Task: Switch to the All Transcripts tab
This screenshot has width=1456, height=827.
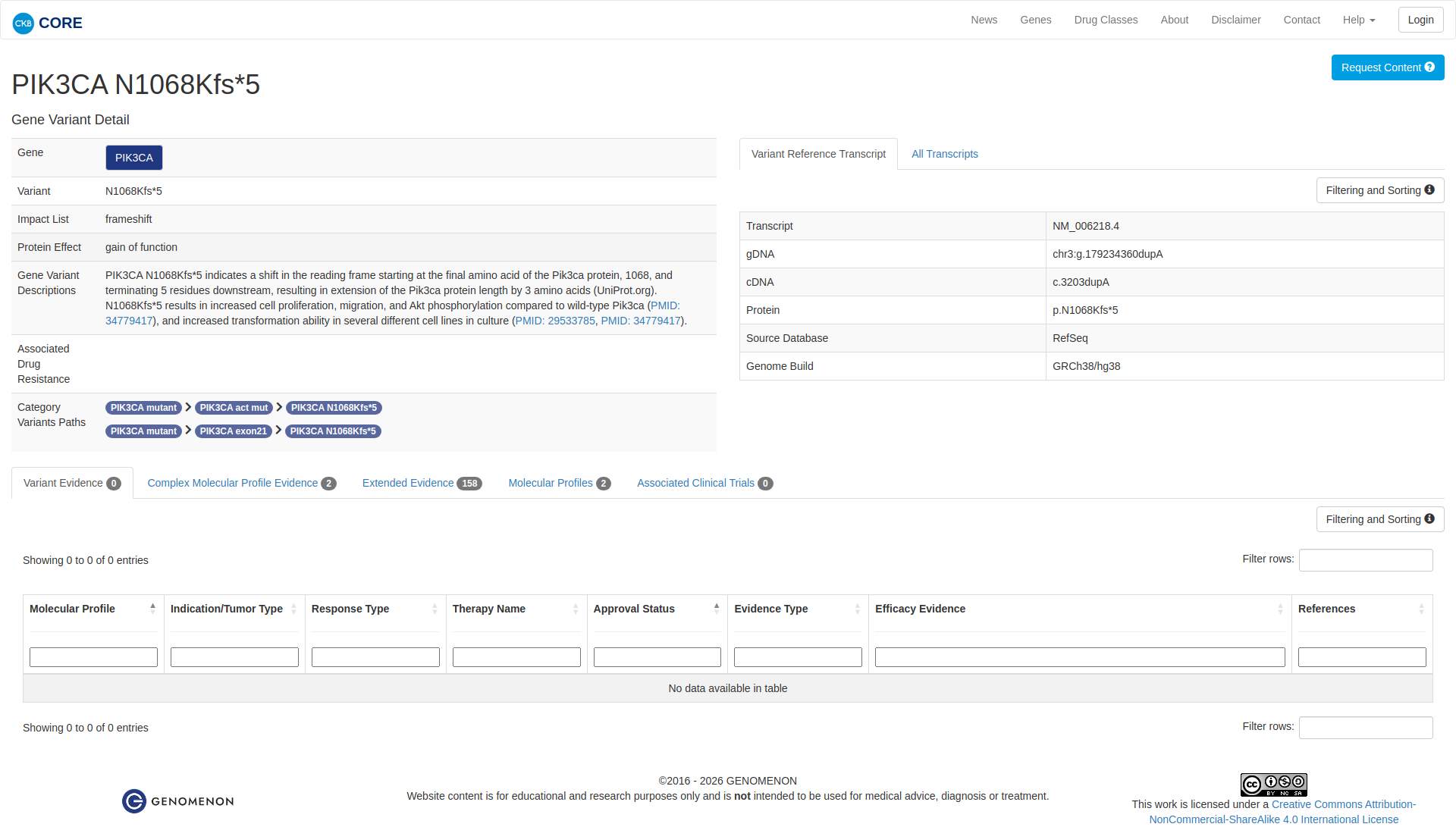Action: 944,154
